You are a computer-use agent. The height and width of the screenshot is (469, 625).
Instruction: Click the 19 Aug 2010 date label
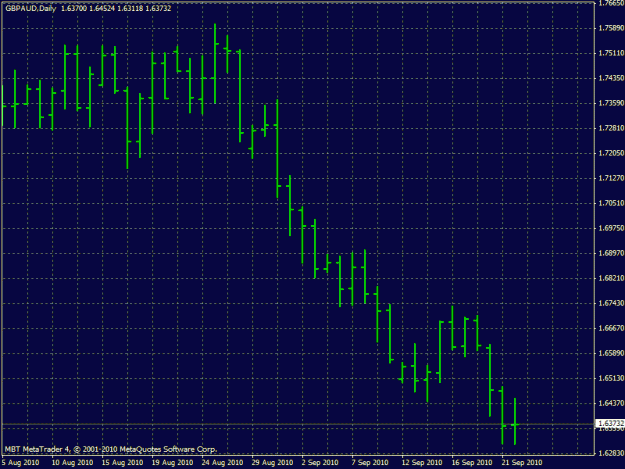tap(172, 463)
